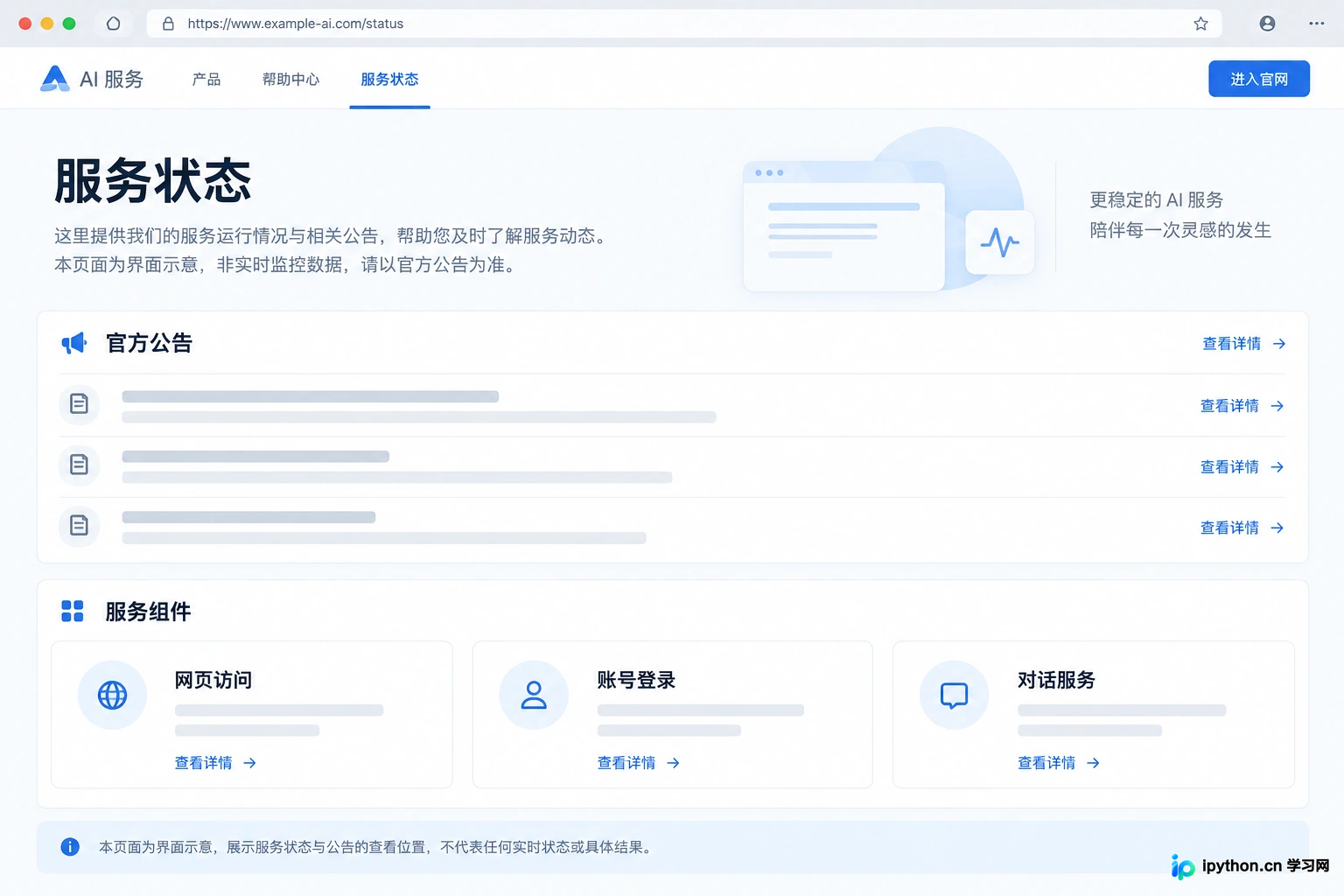Click the 官方公告 section title
Image resolution: width=1344 pixels, height=896 pixels.
coord(149,343)
